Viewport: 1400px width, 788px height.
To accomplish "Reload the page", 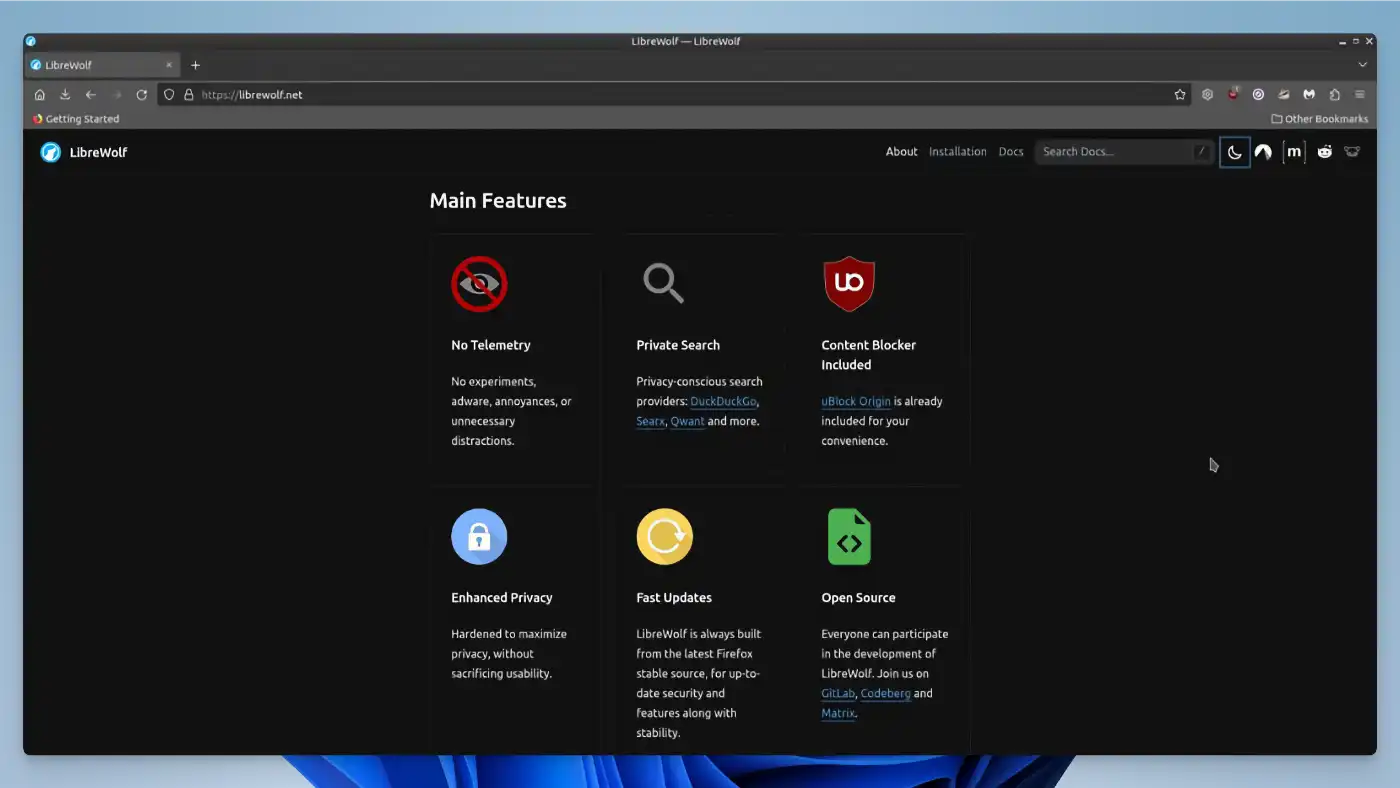I will (x=142, y=95).
